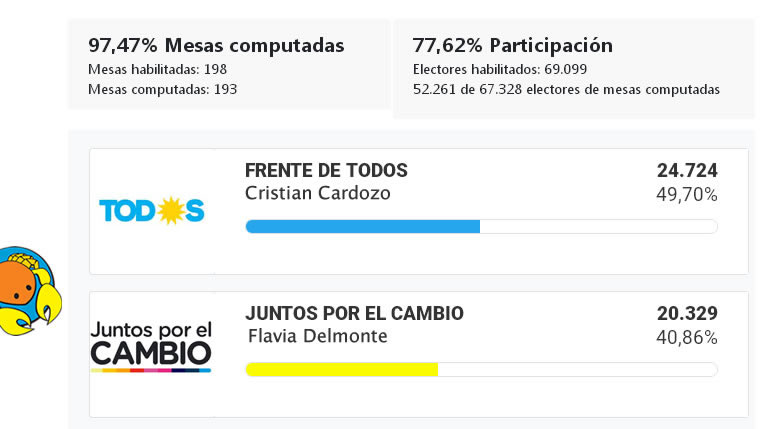
Task: Select the JUNTOS POR EL CAMBIO heading
Action: (354, 314)
